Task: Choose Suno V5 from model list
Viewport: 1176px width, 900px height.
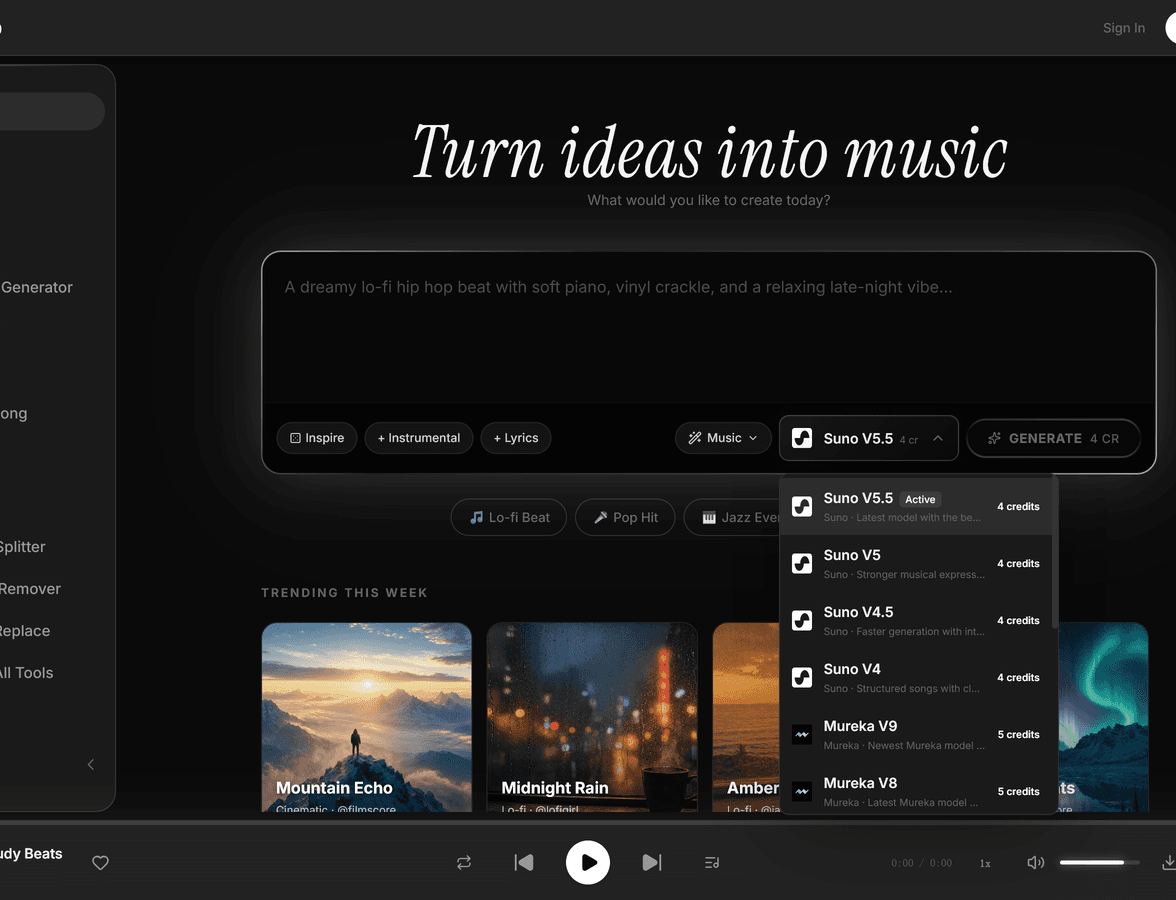Action: click(x=916, y=564)
